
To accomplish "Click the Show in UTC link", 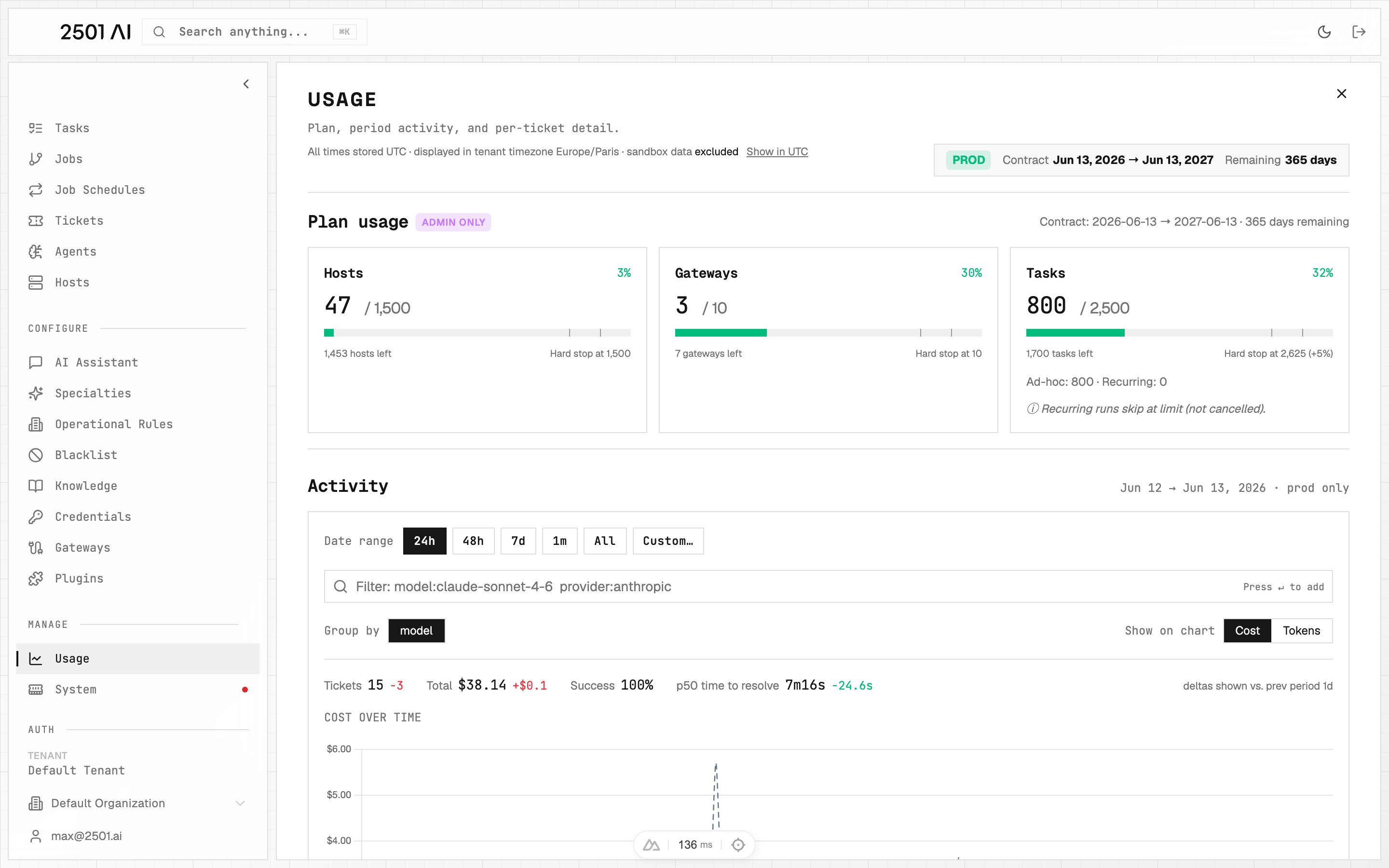I will (x=776, y=151).
